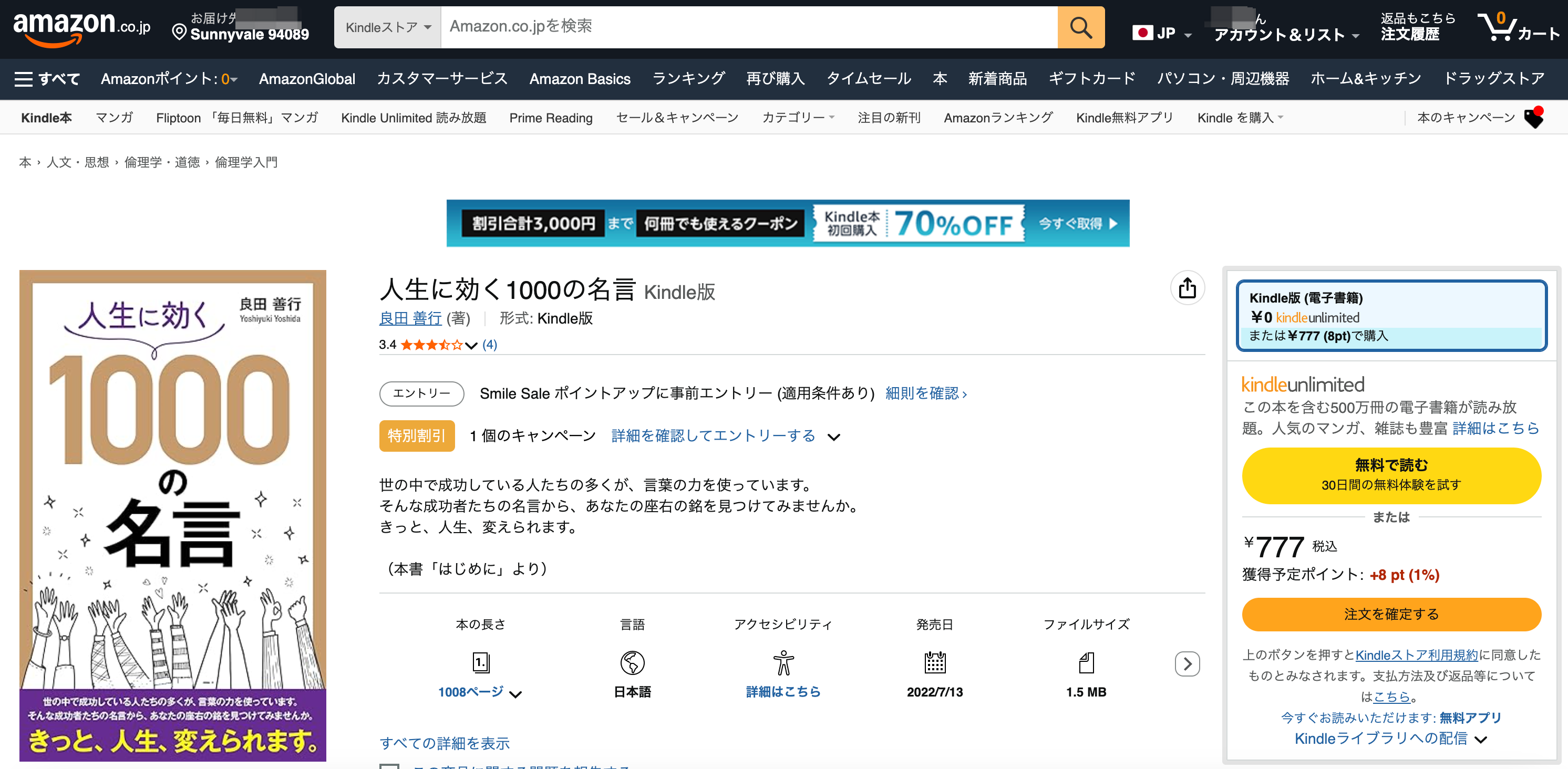
Task: Click in the Amazon.co.jp search field
Action: point(749,27)
